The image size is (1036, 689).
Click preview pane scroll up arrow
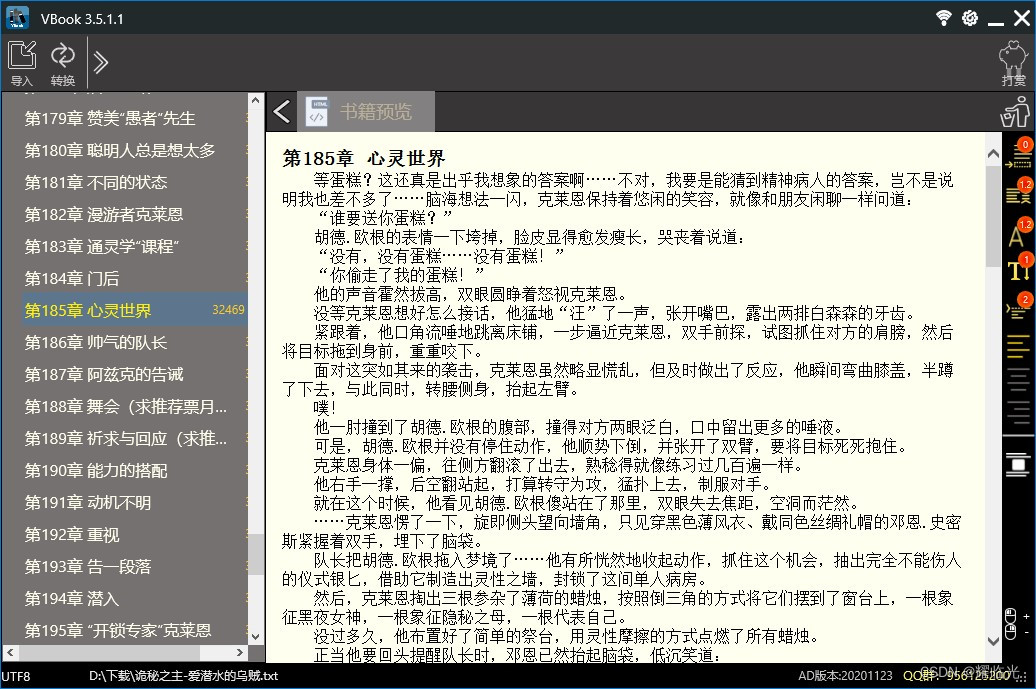tap(993, 154)
